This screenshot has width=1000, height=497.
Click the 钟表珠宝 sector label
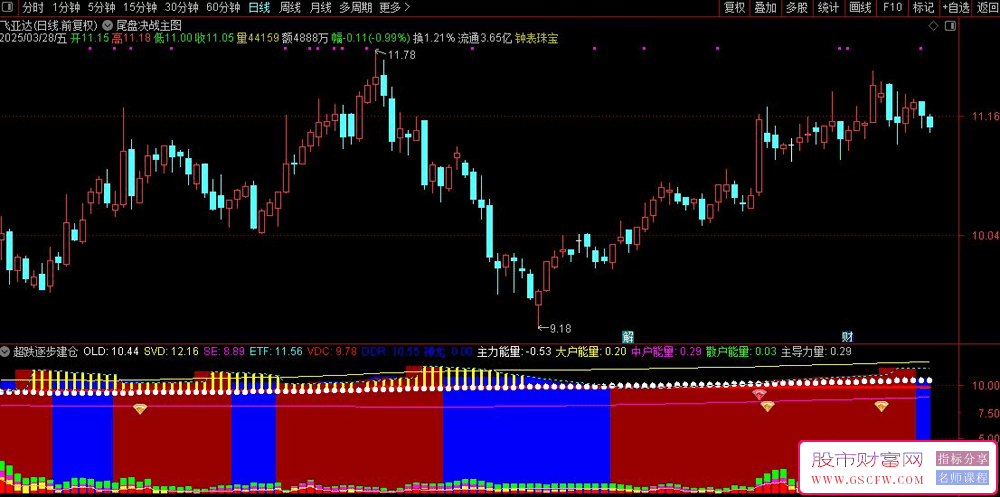[536, 38]
